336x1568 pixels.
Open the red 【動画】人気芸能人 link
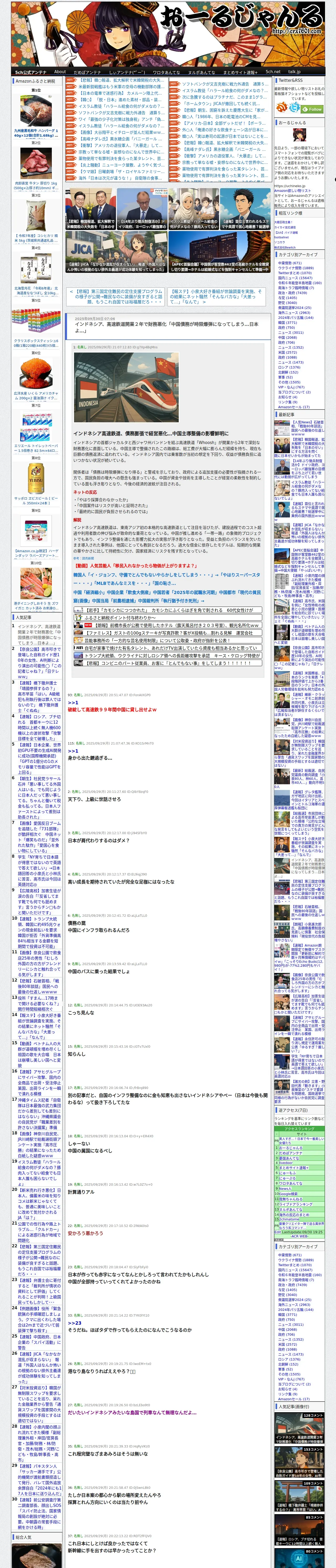[x=135, y=566]
